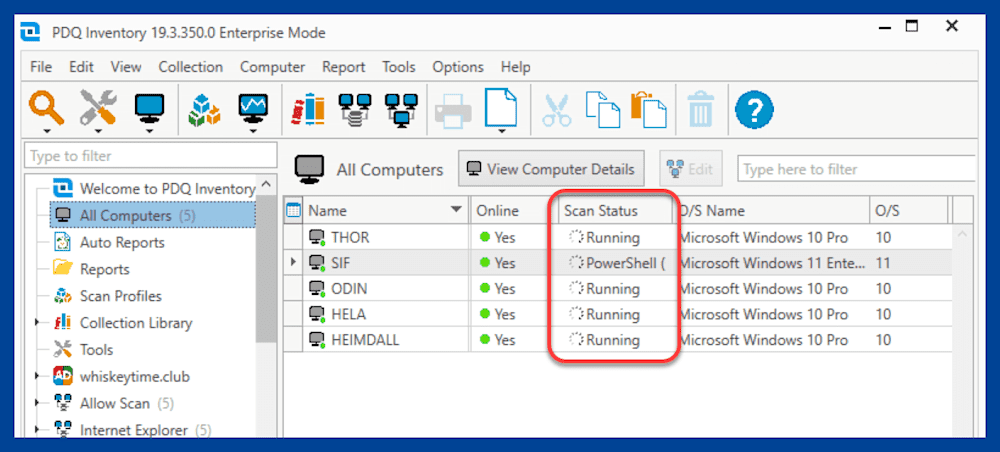The width and height of the screenshot is (1000, 452).
Task: Click the paste clipboard icon
Action: tap(649, 110)
